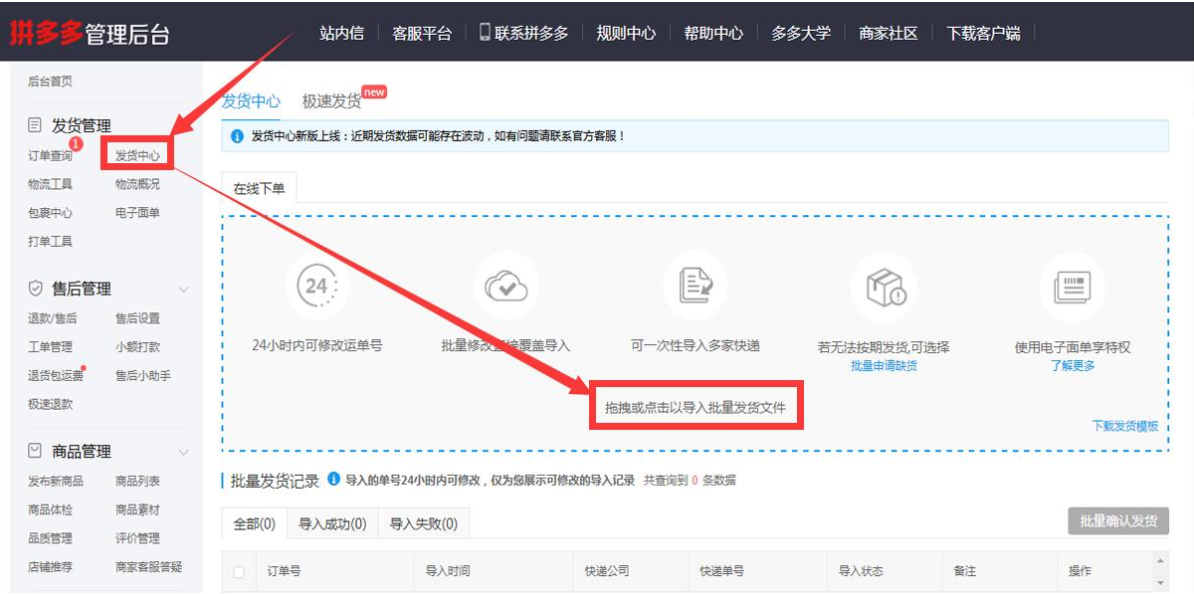The width and height of the screenshot is (1194, 594).
Task: Open 发货中心 in the sidebar
Action: pyautogui.click(x=138, y=156)
